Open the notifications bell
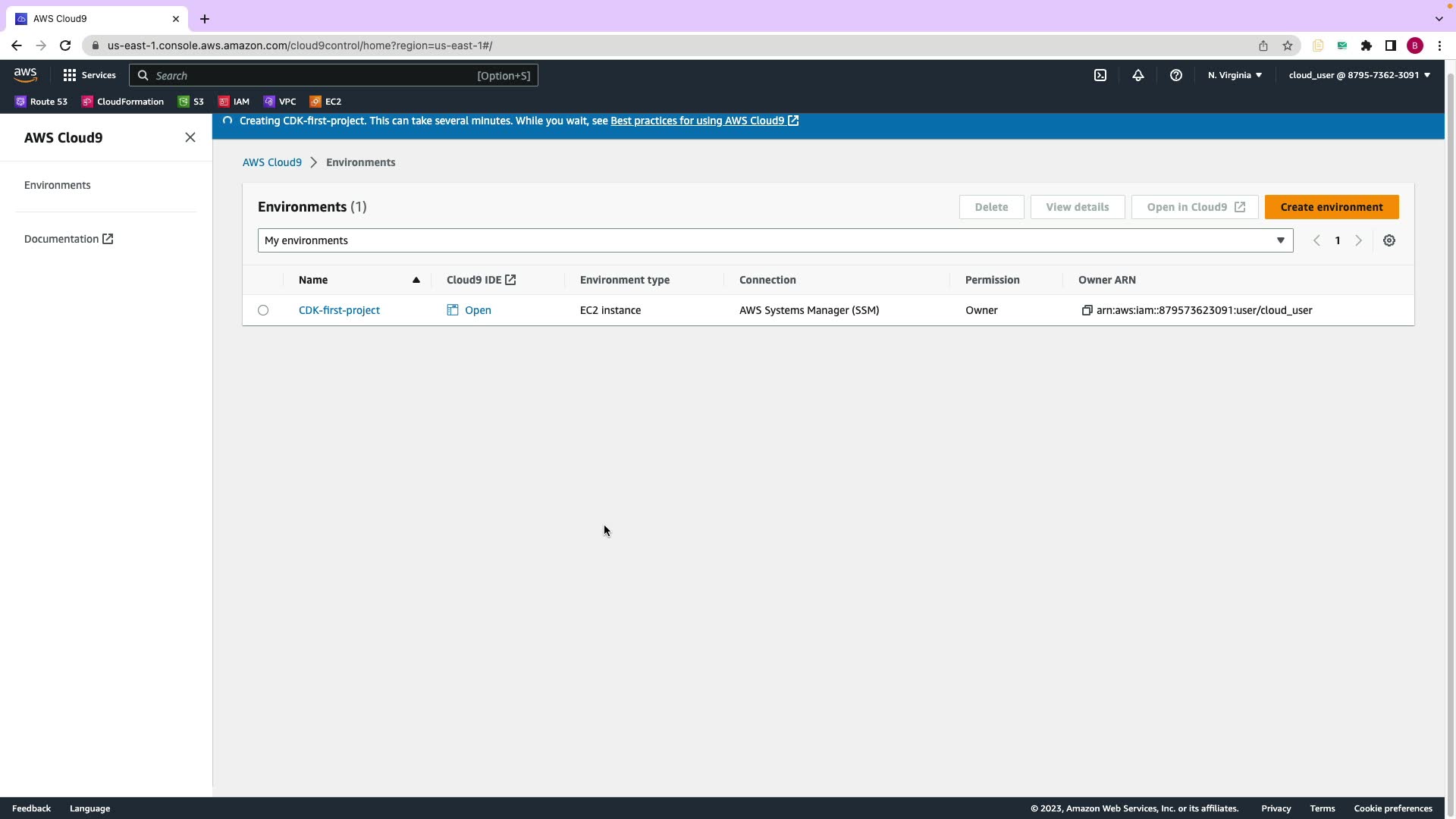The height and width of the screenshot is (819, 1456). [x=1137, y=75]
